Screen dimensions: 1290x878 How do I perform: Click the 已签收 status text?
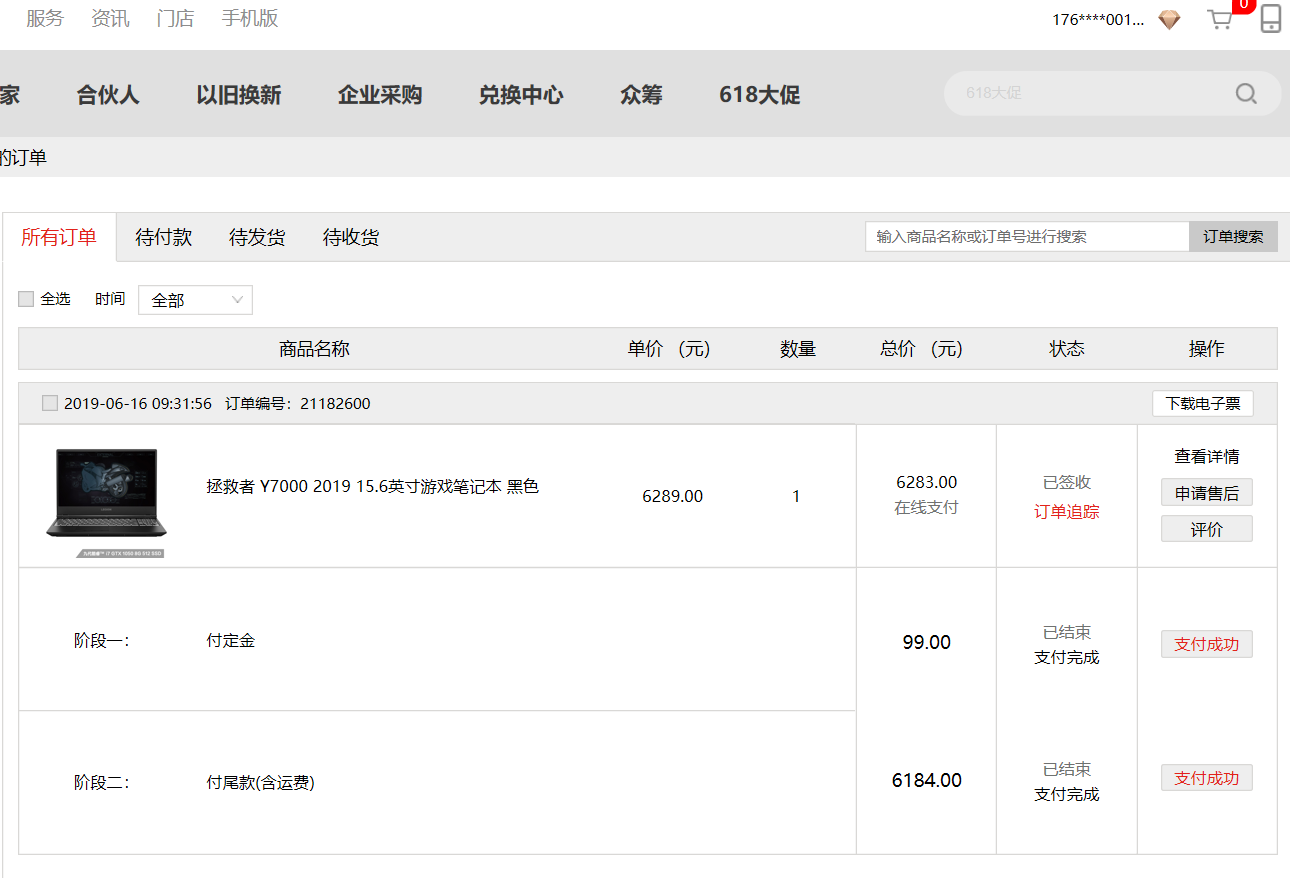click(1067, 482)
